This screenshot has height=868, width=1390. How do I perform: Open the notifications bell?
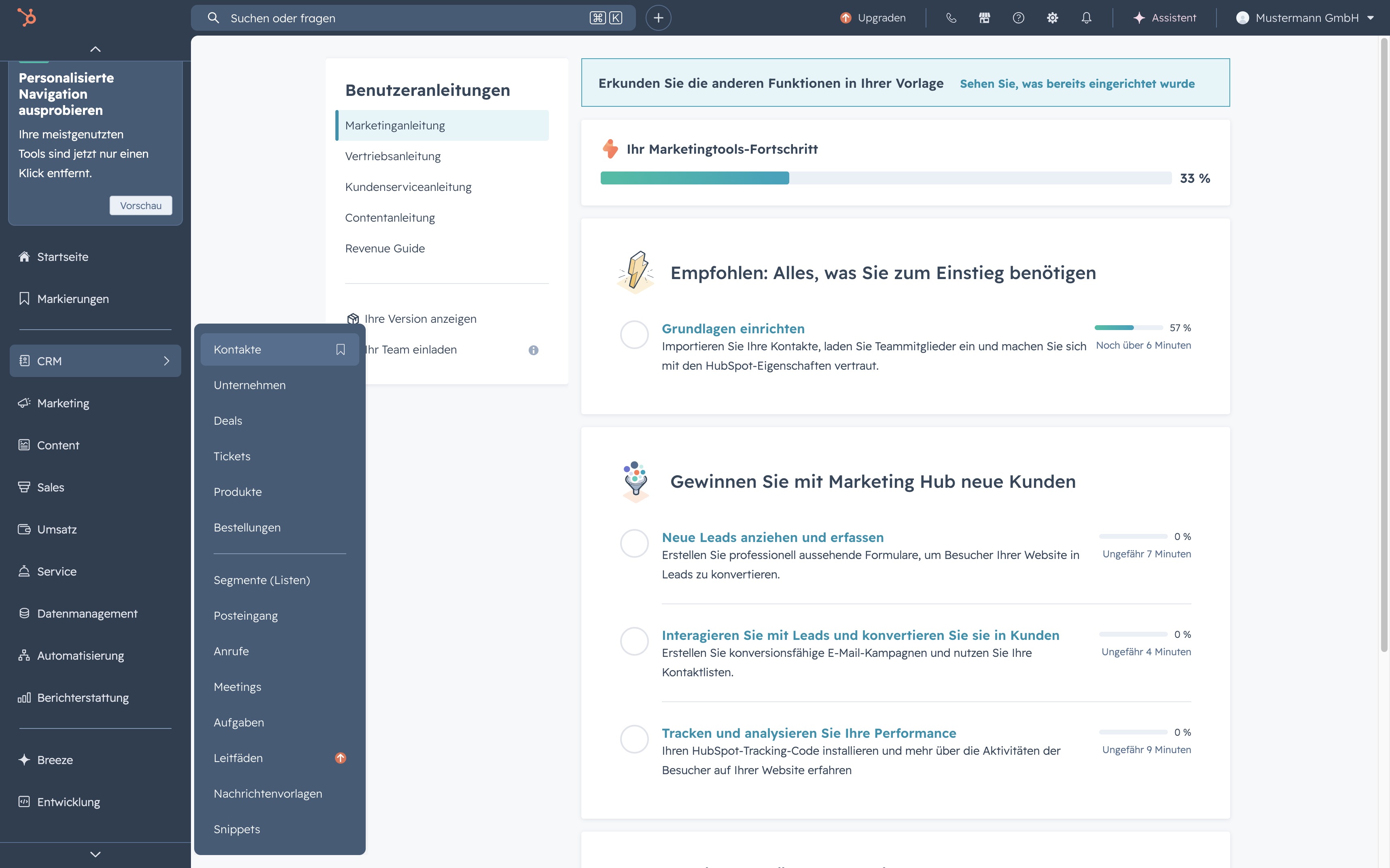point(1086,18)
